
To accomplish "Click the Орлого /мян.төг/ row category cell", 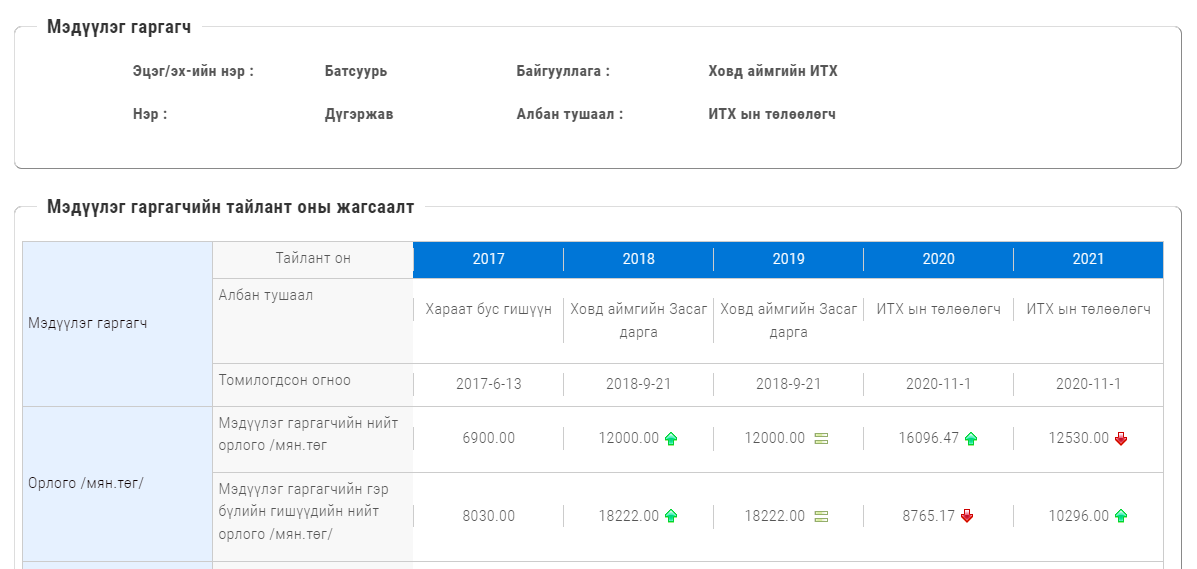I will 118,484.
